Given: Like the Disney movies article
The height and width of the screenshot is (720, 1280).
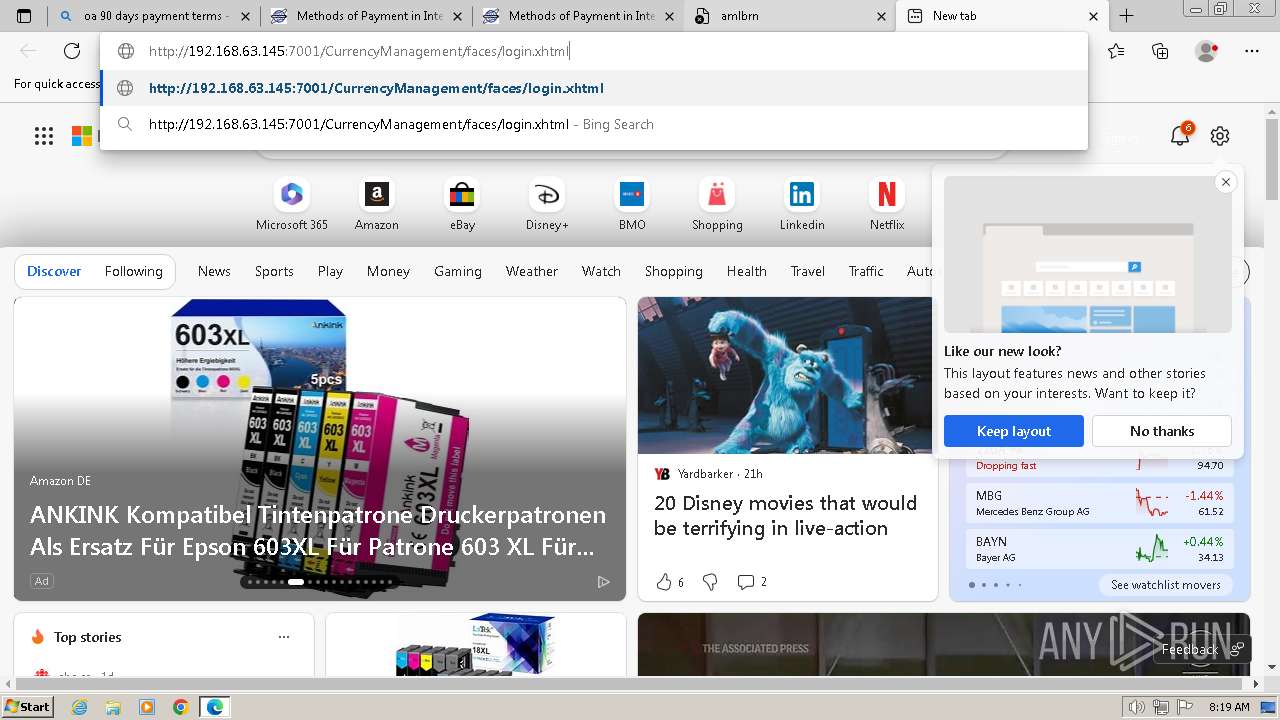Looking at the screenshot, I should coord(669,582).
